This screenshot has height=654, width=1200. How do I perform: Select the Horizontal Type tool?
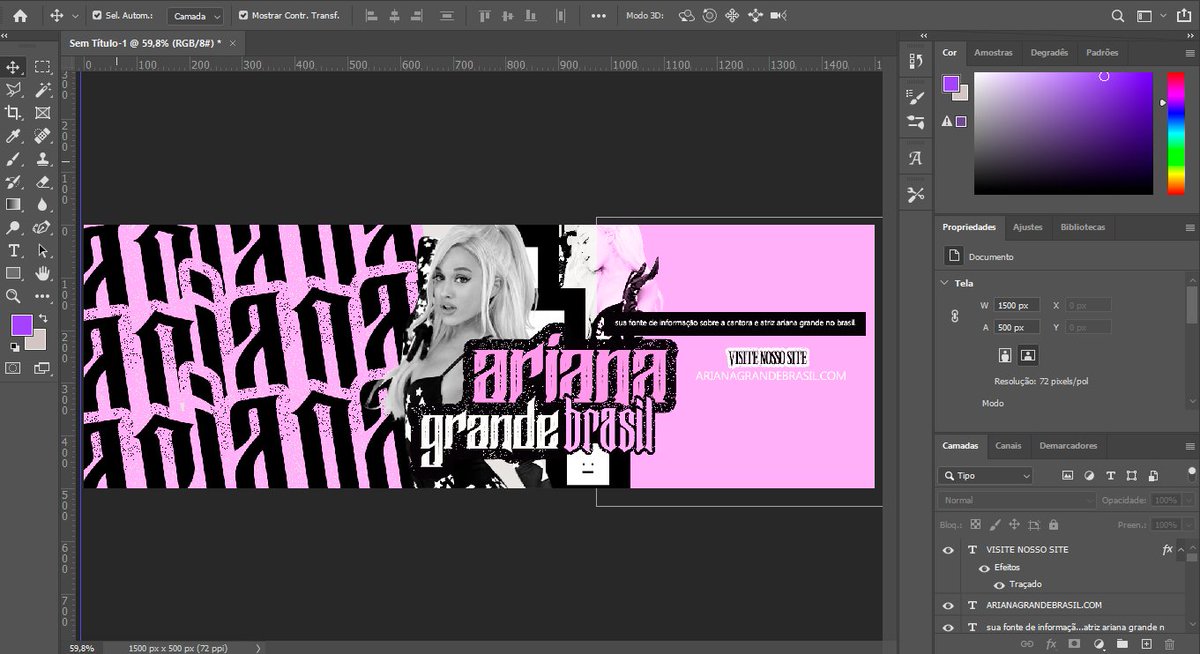(13, 250)
